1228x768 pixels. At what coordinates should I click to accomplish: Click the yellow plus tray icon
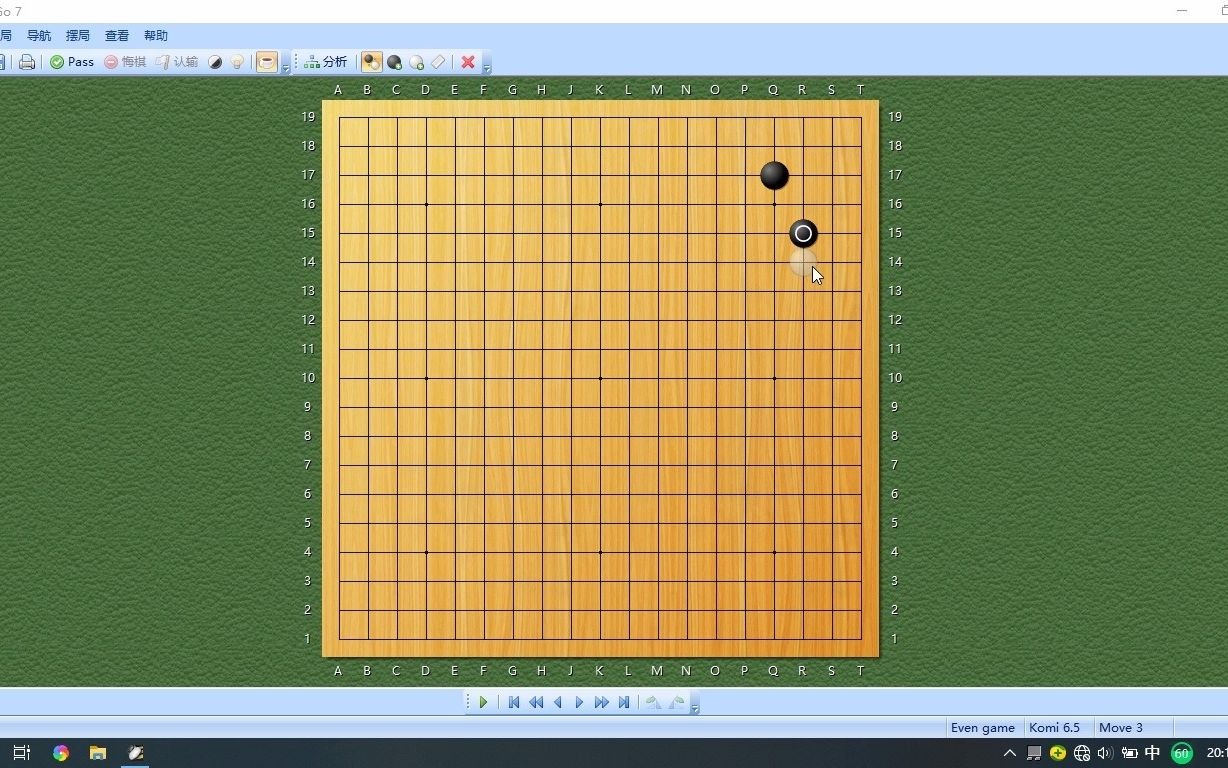[x=1057, y=753]
